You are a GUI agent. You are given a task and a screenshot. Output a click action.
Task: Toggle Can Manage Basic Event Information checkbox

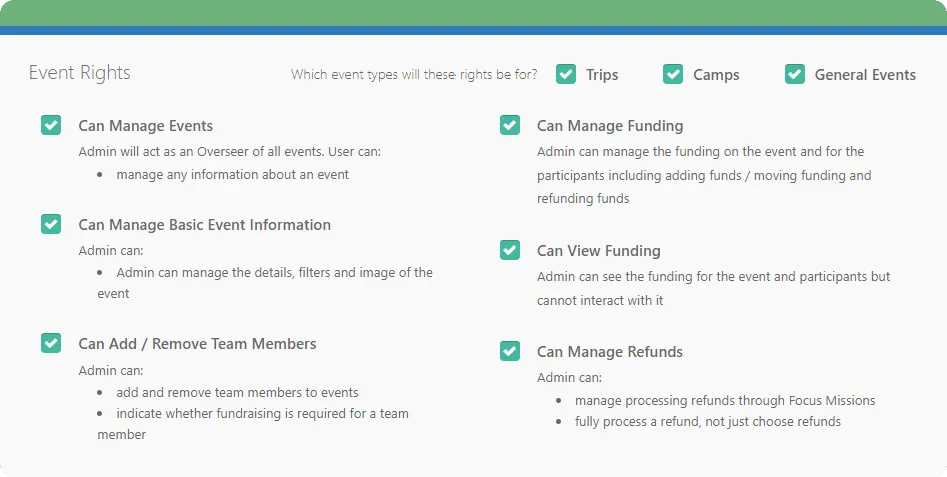(51, 224)
